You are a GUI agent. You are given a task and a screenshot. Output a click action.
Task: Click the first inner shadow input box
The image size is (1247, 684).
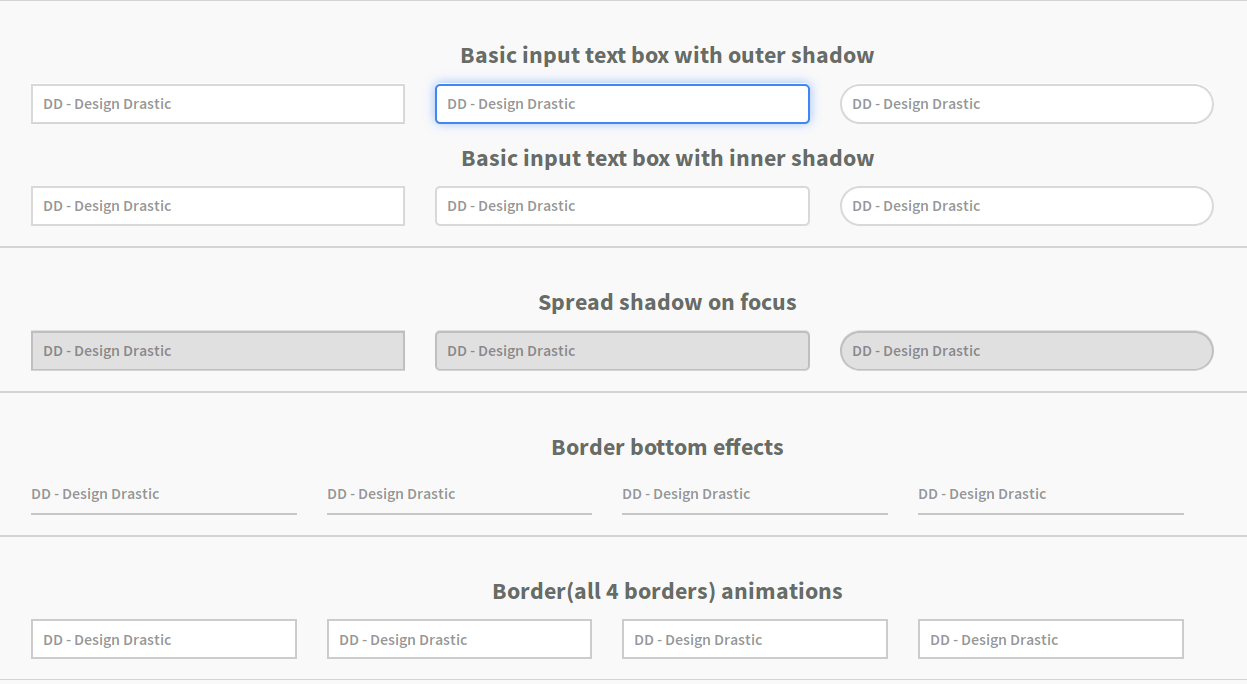[217, 206]
